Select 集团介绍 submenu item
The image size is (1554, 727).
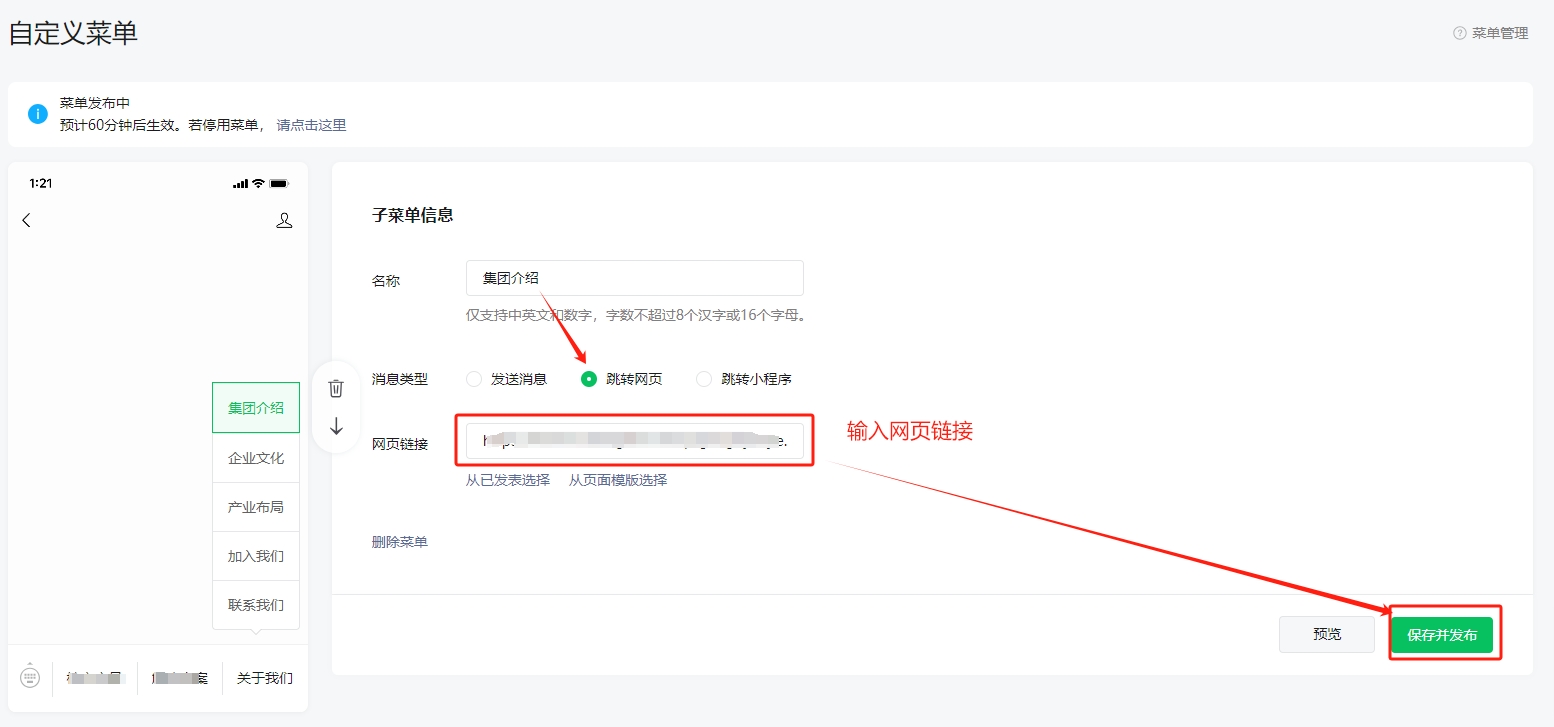click(x=256, y=408)
